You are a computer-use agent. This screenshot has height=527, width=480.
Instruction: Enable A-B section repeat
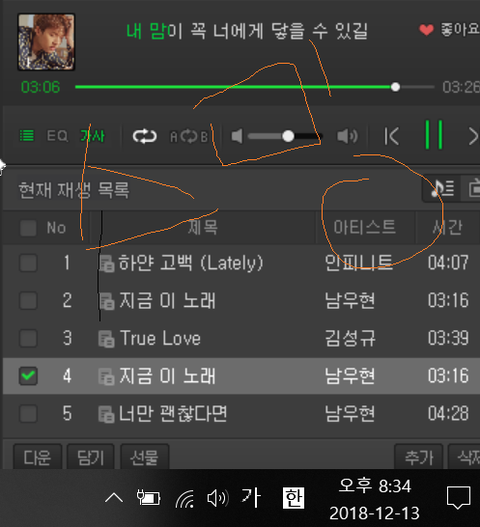189,136
